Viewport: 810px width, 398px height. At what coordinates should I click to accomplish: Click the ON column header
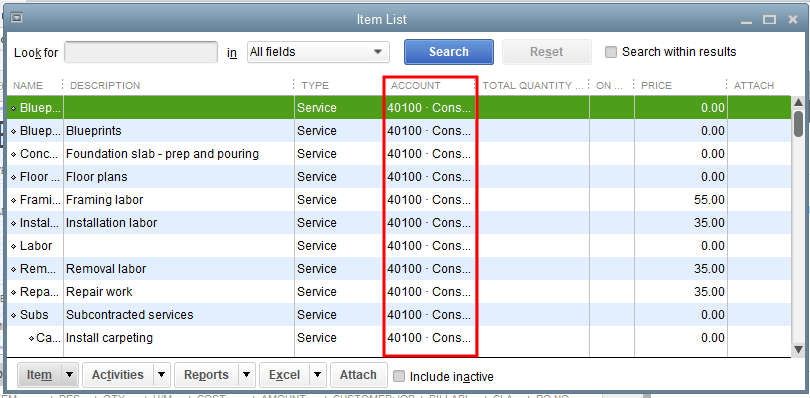click(x=610, y=86)
